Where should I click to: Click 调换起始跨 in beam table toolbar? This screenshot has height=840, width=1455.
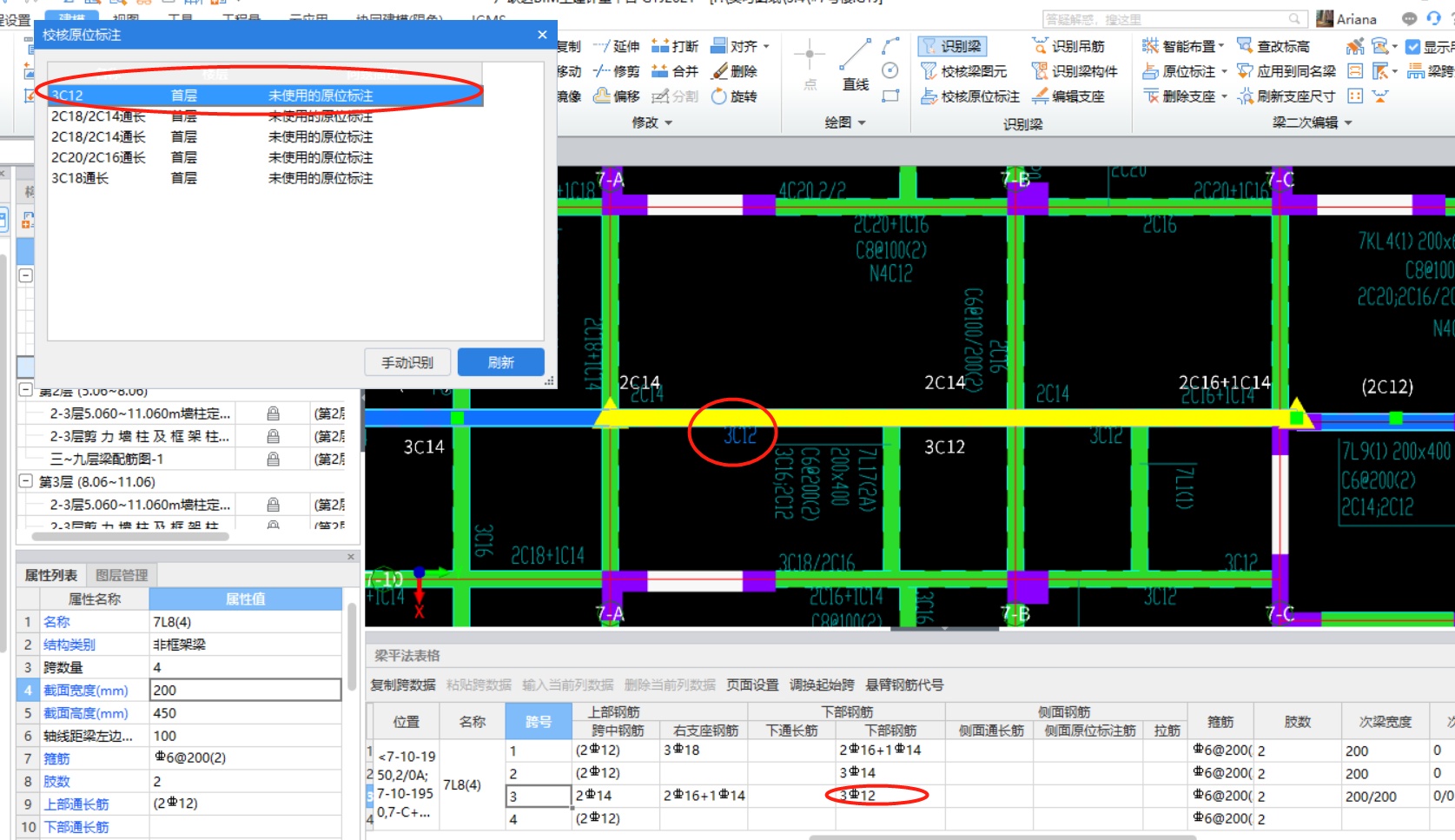[x=822, y=685]
